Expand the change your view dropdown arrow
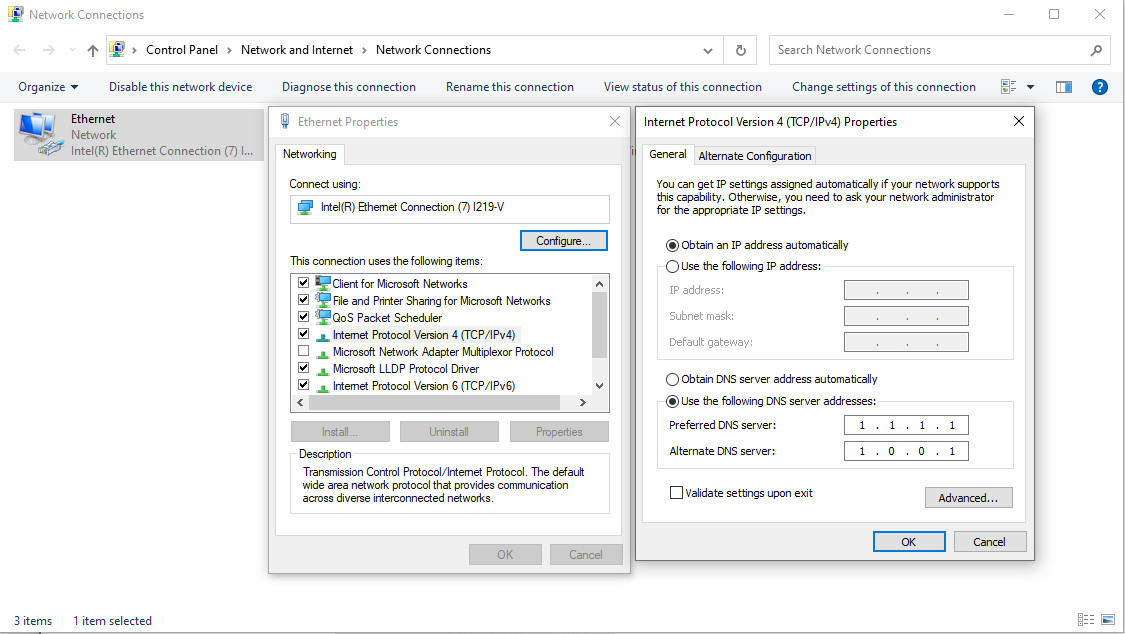Viewport: 1125px width, 634px height. coord(1030,87)
